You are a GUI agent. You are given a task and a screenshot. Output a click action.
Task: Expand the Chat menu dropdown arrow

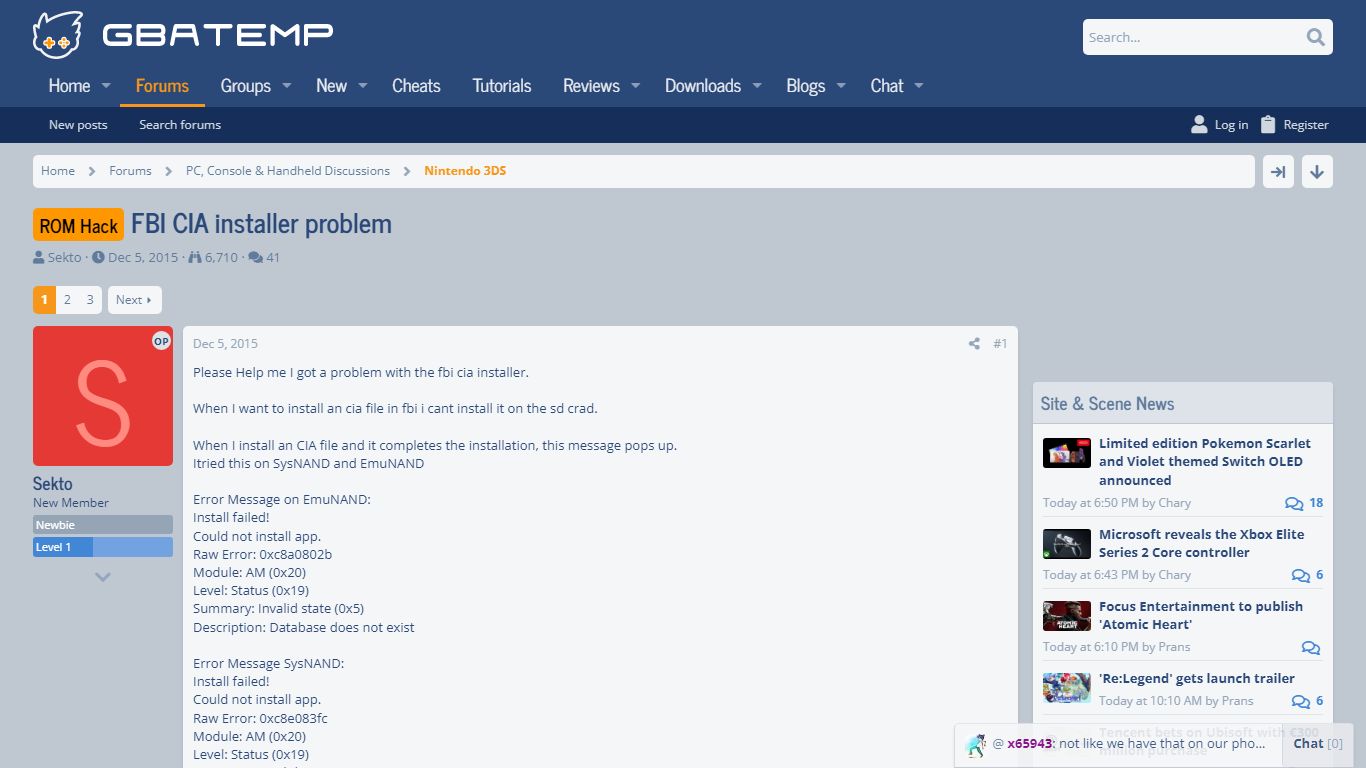(x=918, y=86)
